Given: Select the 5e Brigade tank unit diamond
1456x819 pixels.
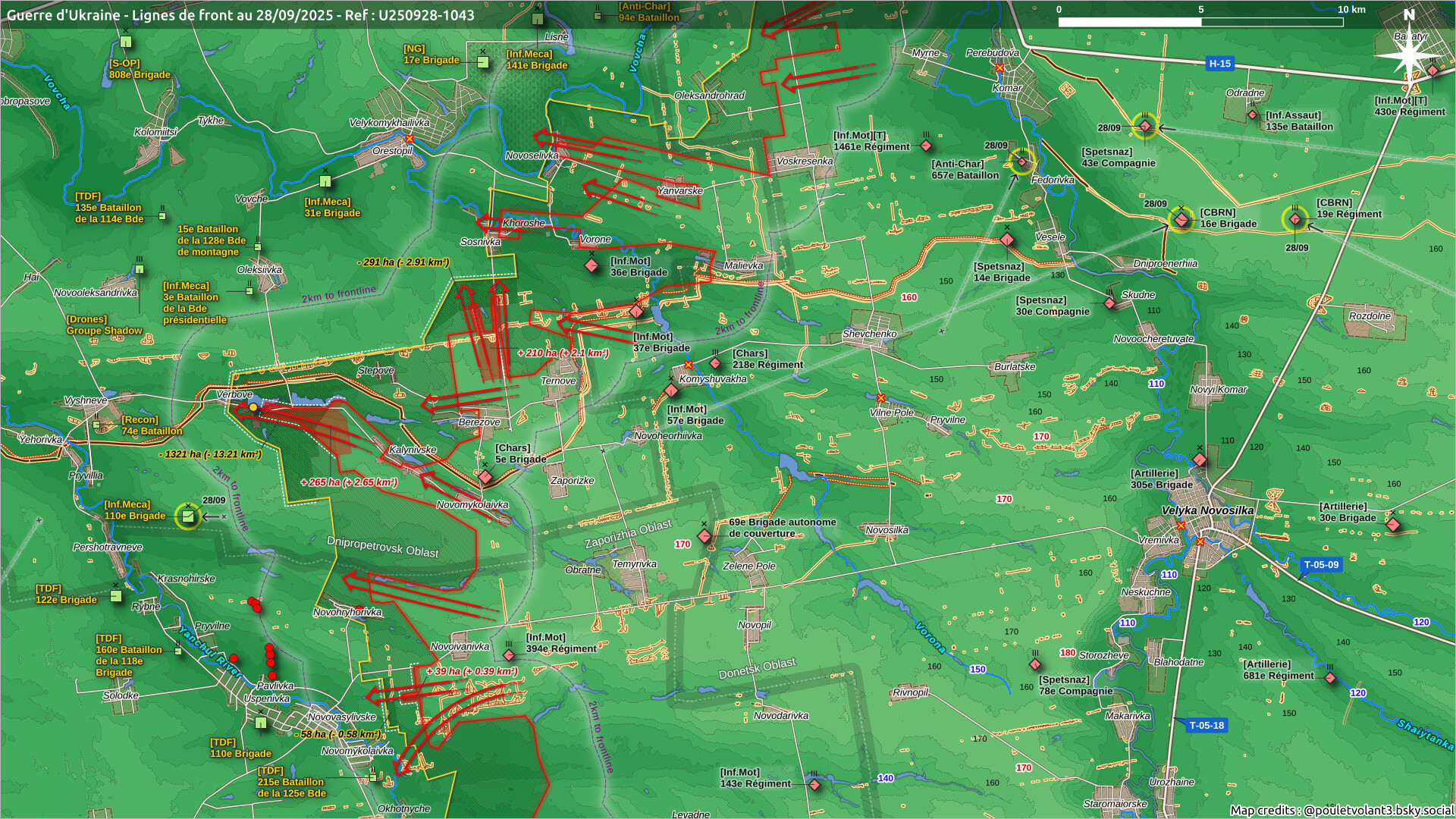Looking at the screenshot, I should (485, 477).
